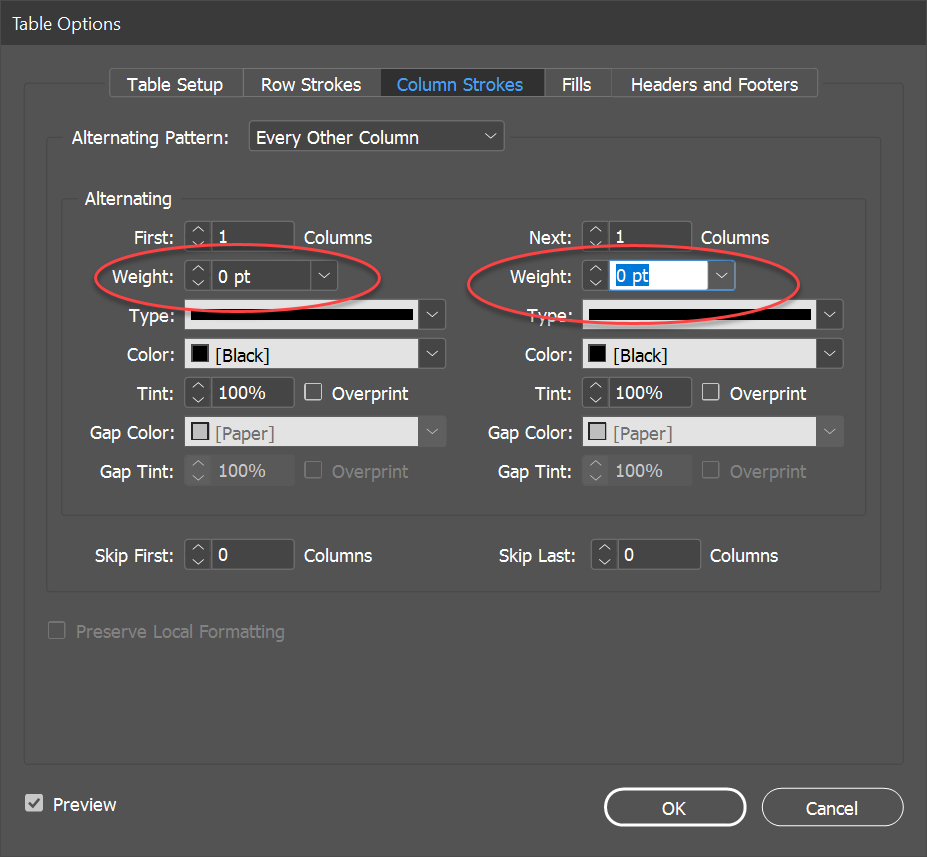Increment the left Tint percentage stepper
Viewport: 927px width, 857px height.
click(199, 387)
